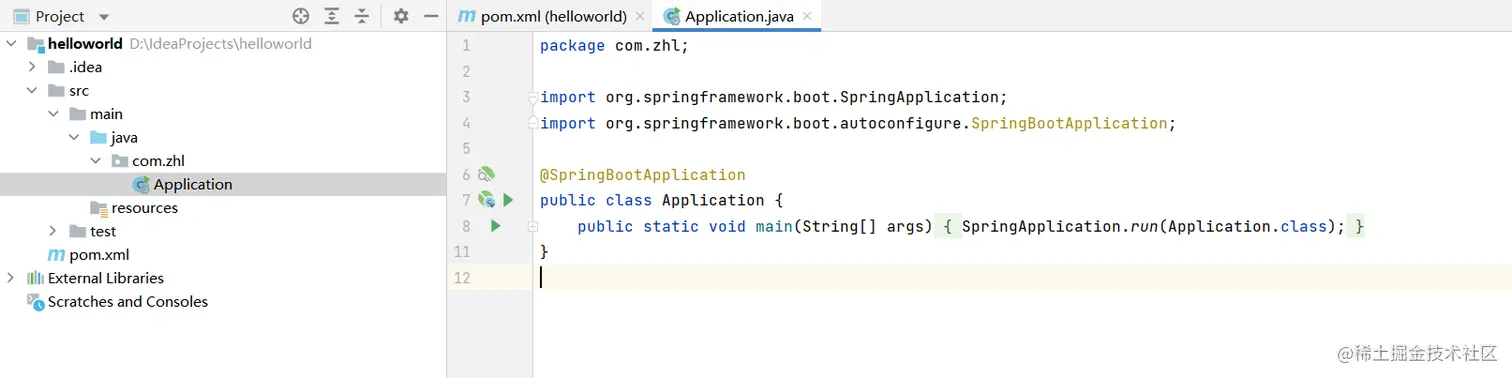Click green Run arrow on line 7
This screenshot has height=378, width=1512.
click(x=508, y=200)
